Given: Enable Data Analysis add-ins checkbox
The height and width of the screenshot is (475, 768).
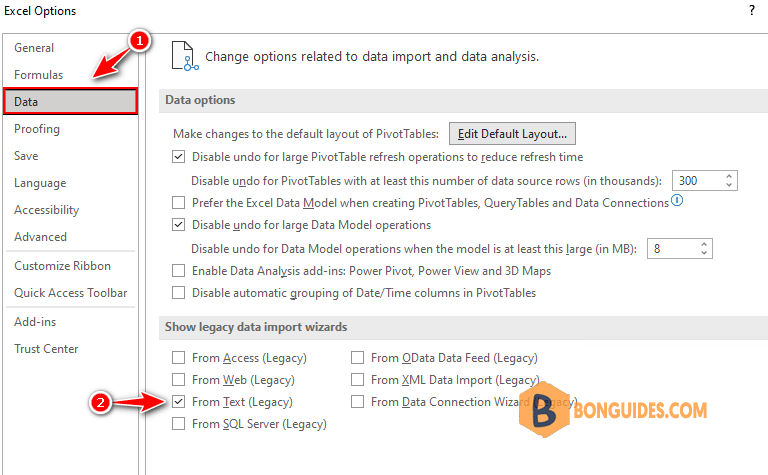Looking at the screenshot, I should (178, 270).
